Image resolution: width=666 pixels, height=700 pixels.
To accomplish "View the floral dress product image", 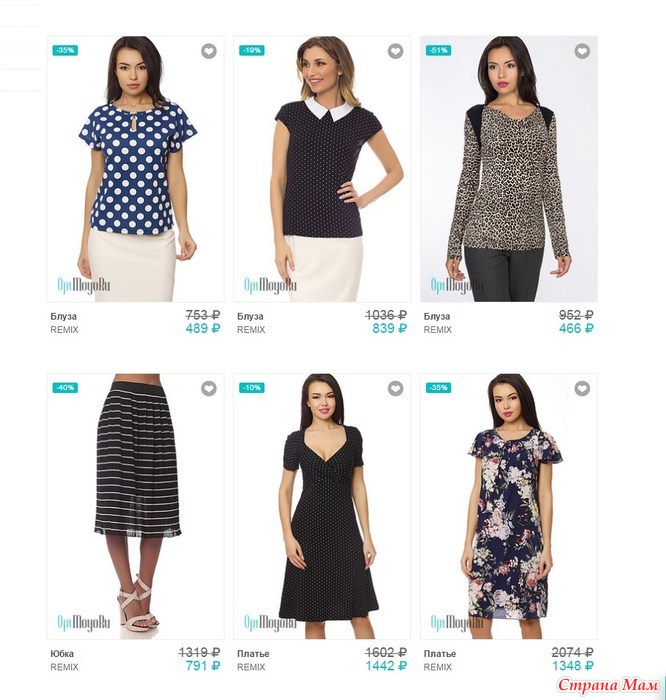I will [509, 507].
